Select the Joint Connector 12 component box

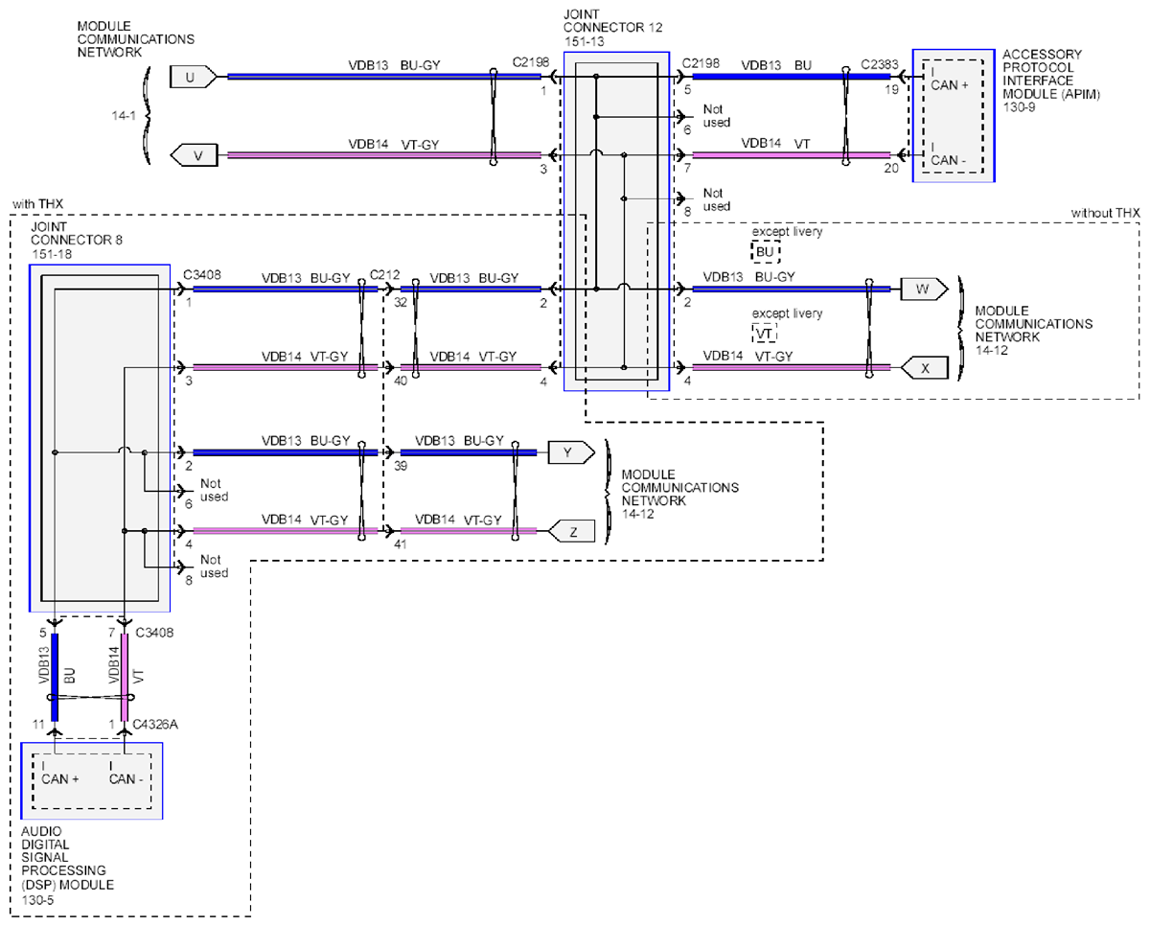pyautogui.click(x=616, y=221)
